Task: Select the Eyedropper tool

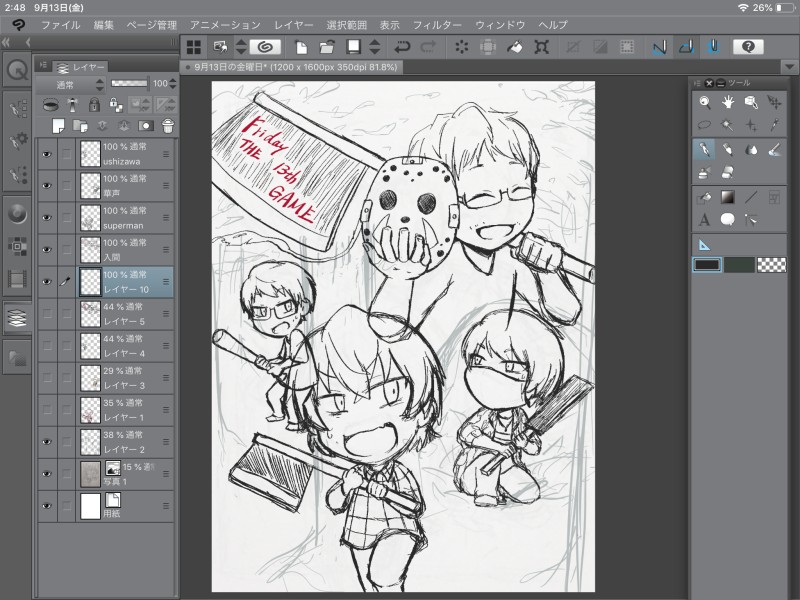Action: [x=774, y=124]
